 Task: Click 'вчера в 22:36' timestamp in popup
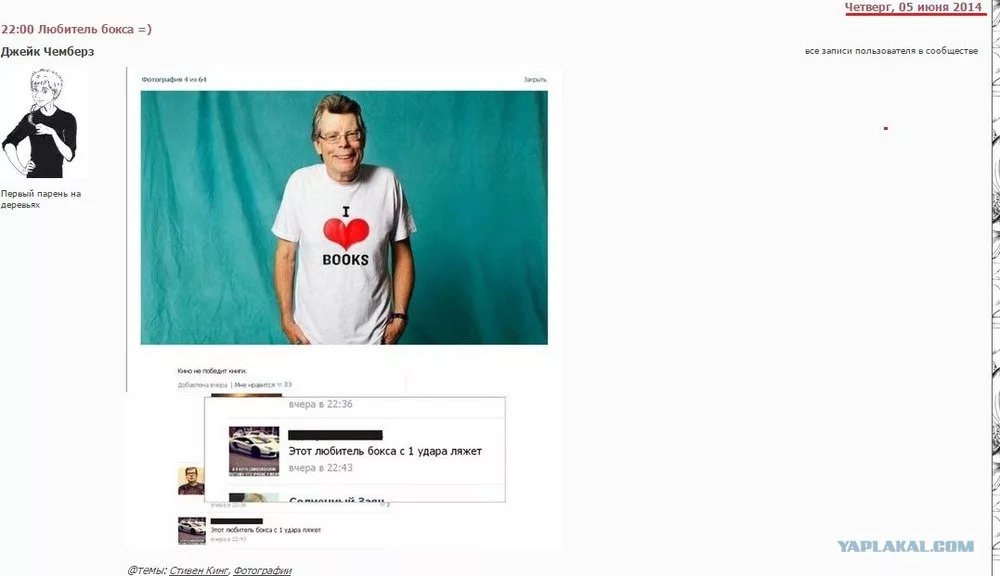tap(320, 404)
